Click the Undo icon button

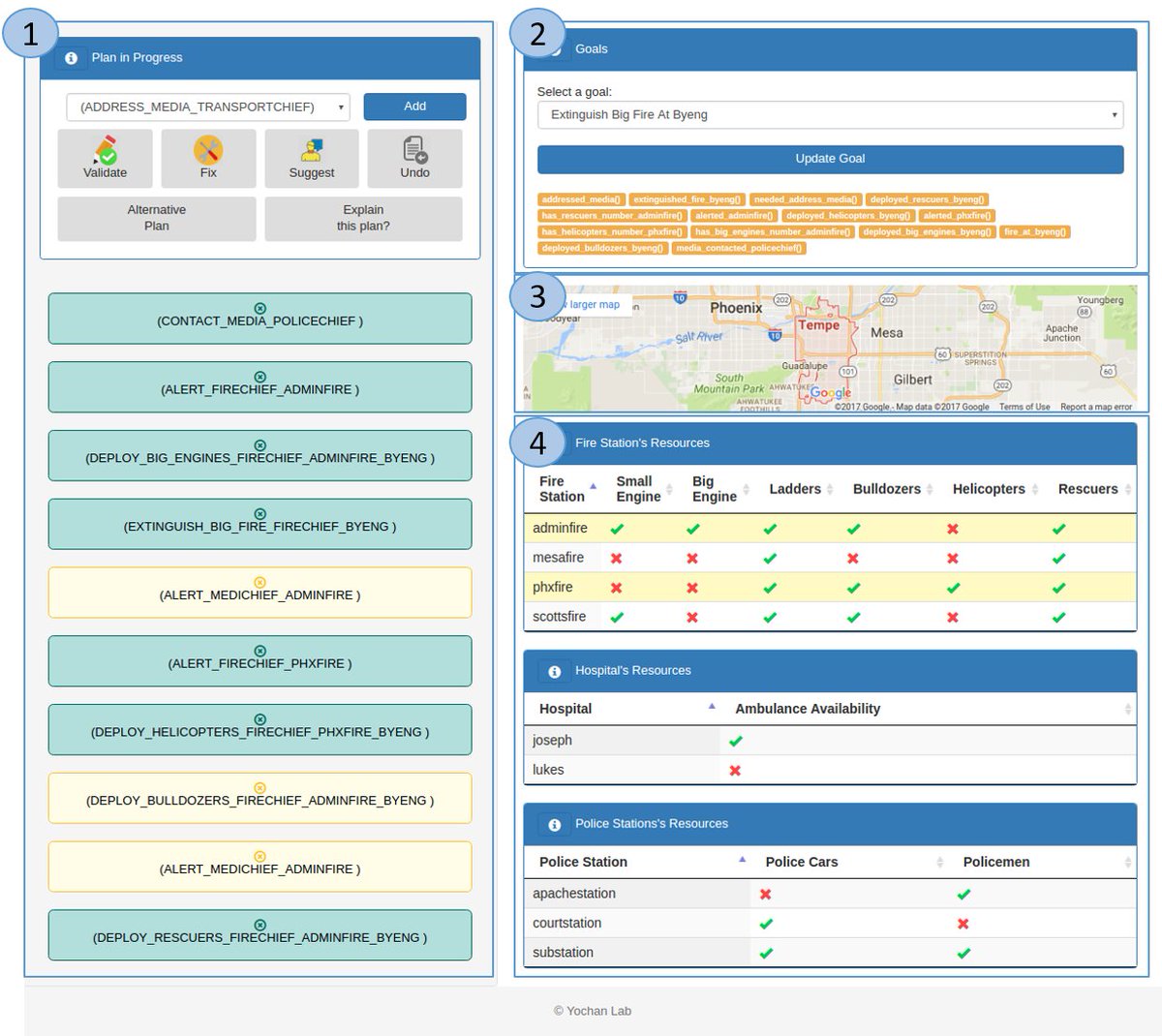coord(415,158)
